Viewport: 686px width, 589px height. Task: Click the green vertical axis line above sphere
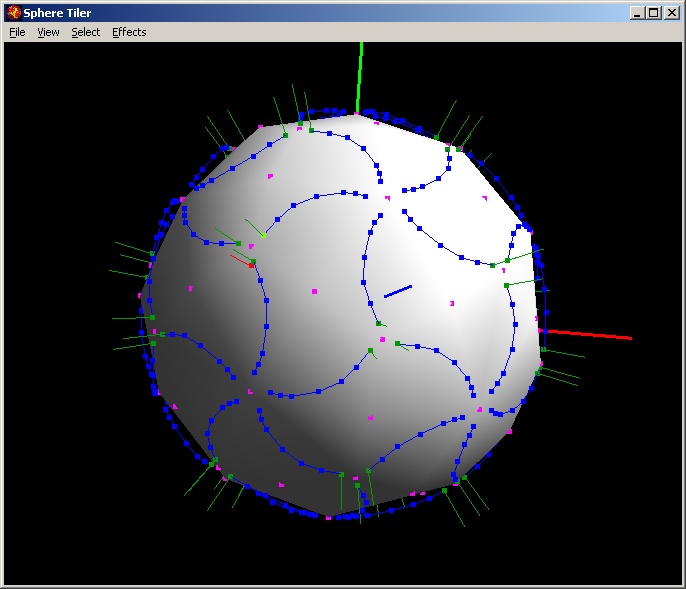(360, 75)
